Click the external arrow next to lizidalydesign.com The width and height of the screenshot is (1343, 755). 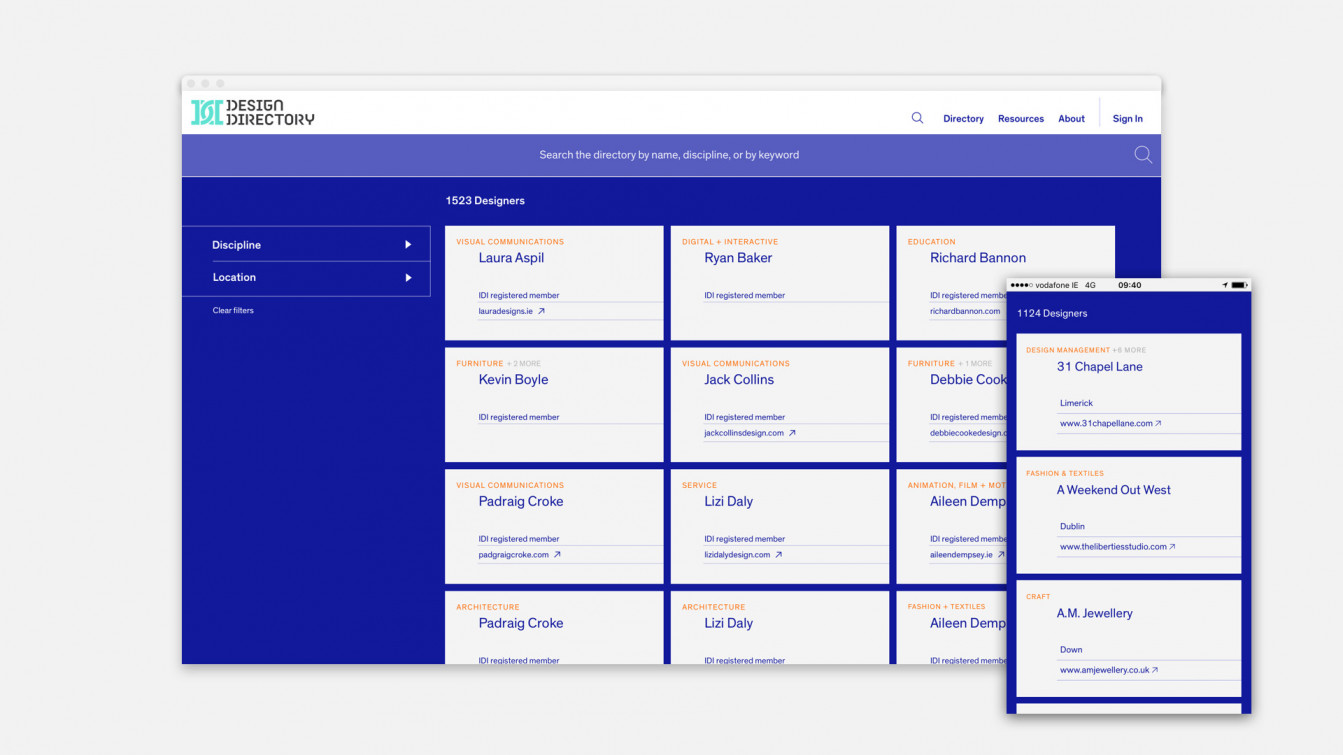(778, 555)
